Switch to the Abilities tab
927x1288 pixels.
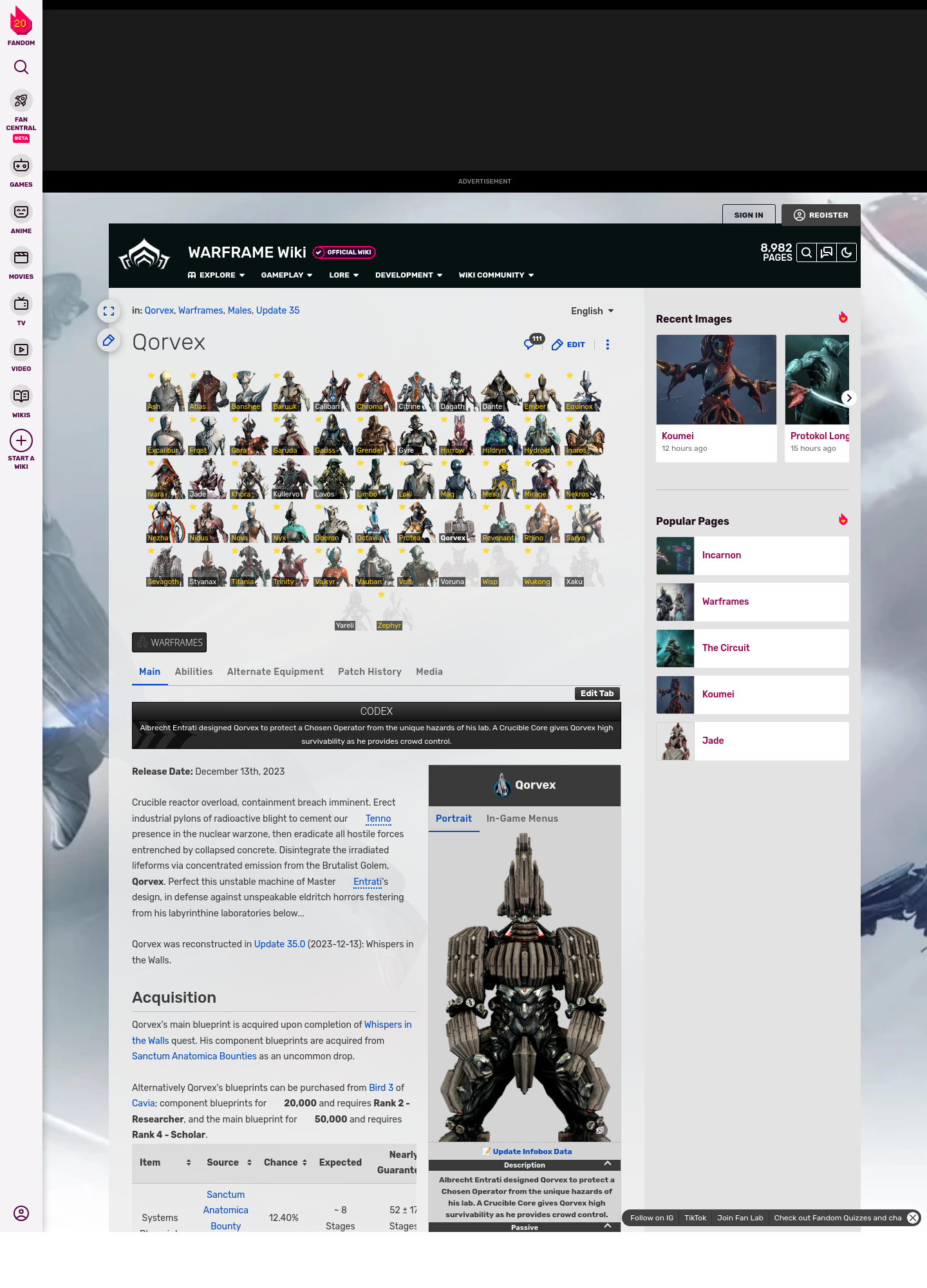pos(194,672)
